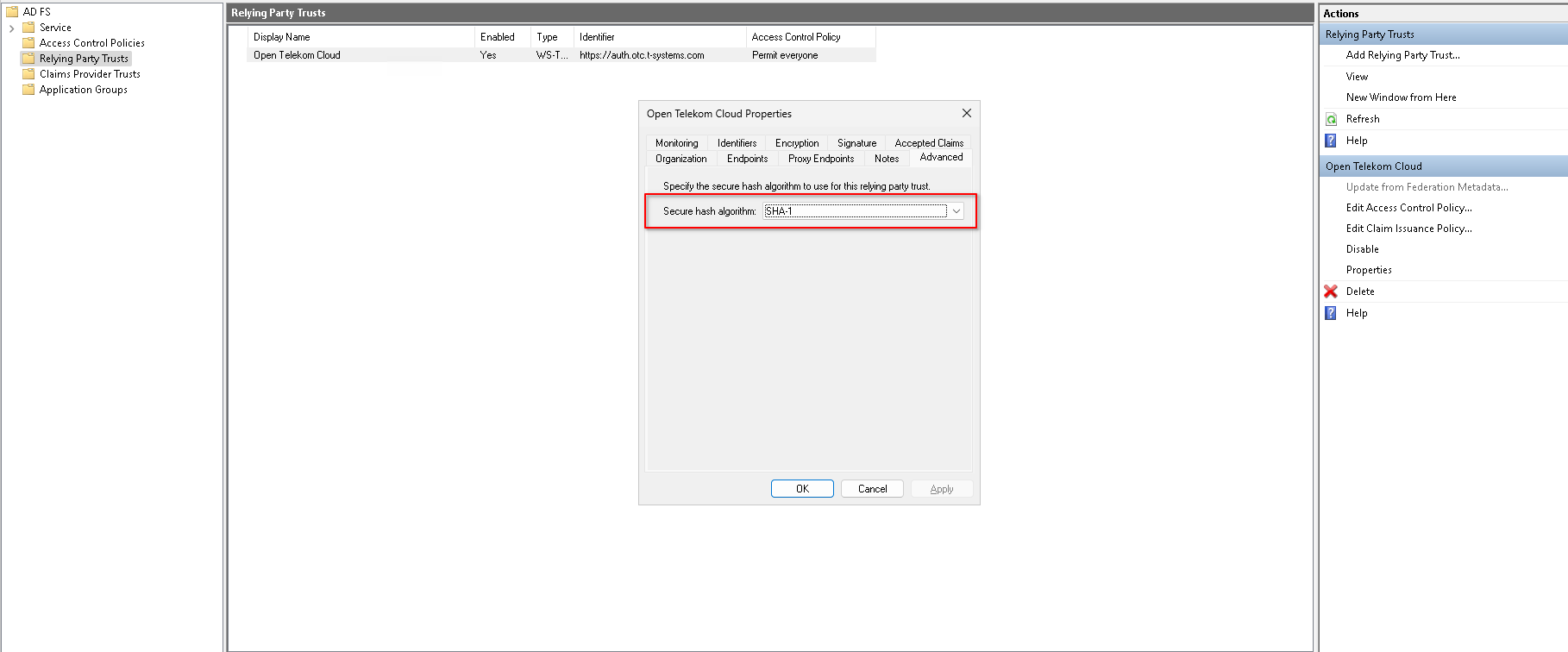Click the Help icon under Relying Party Trusts
1568x652 pixels.
(x=1331, y=141)
